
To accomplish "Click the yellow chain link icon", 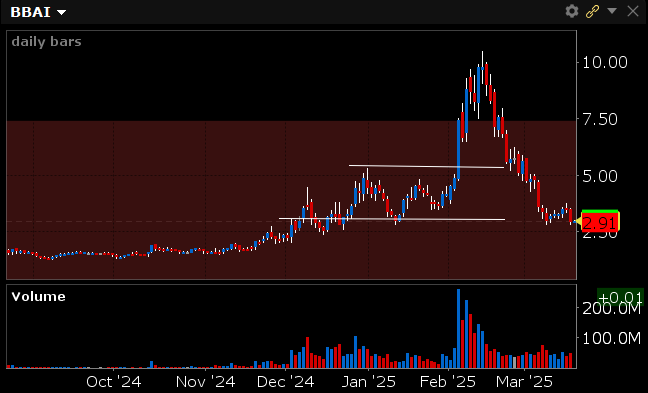I will coord(593,11).
